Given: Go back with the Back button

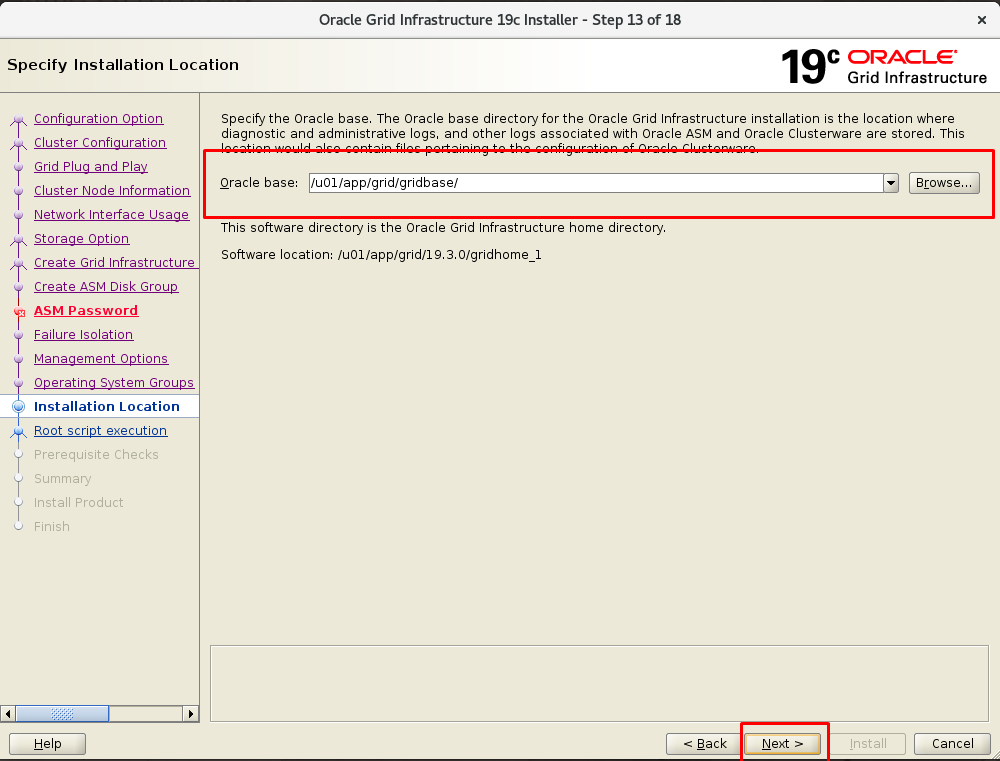Looking at the screenshot, I should (x=704, y=744).
